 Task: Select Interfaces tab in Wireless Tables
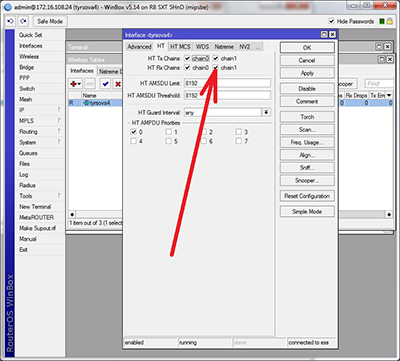(x=82, y=71)
